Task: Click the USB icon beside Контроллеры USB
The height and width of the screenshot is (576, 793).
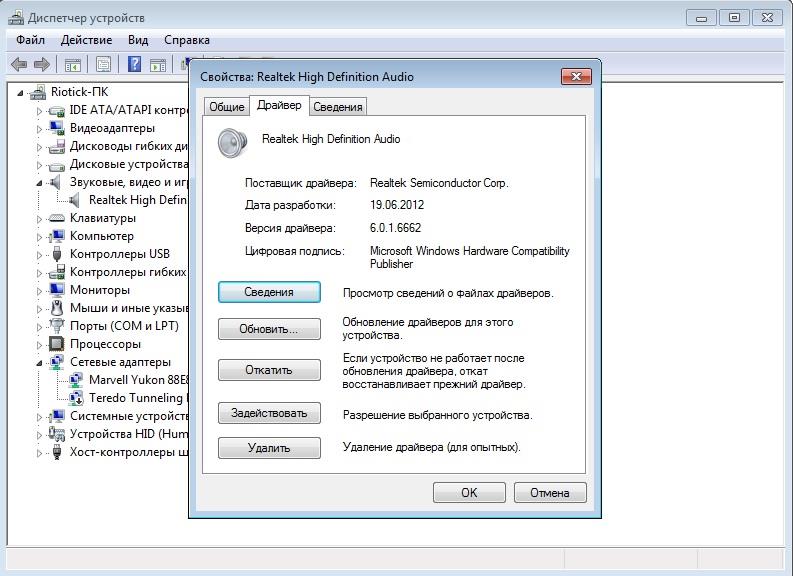Action: [56, 254]
